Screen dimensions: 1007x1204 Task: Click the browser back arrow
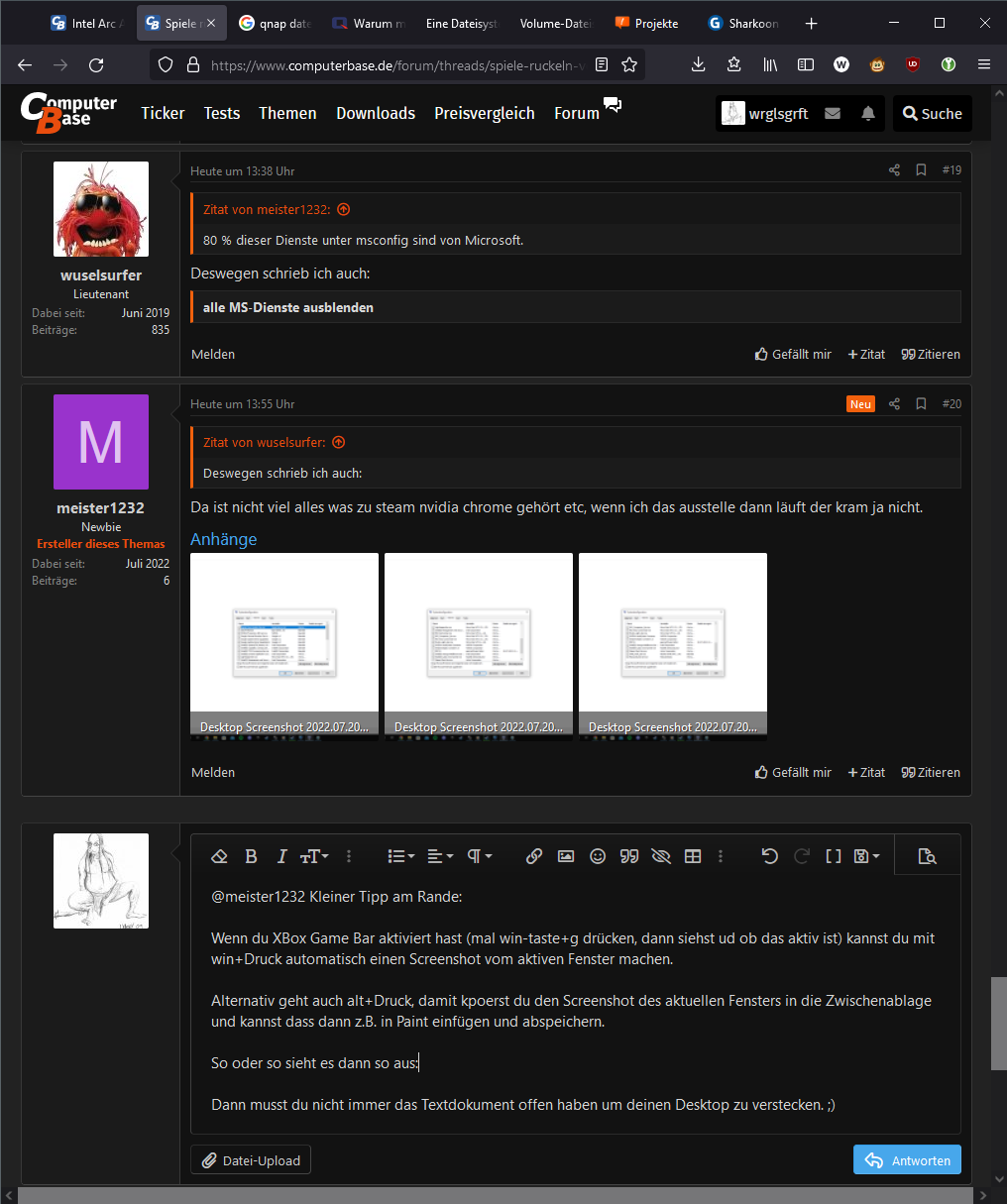coord(25,64)
